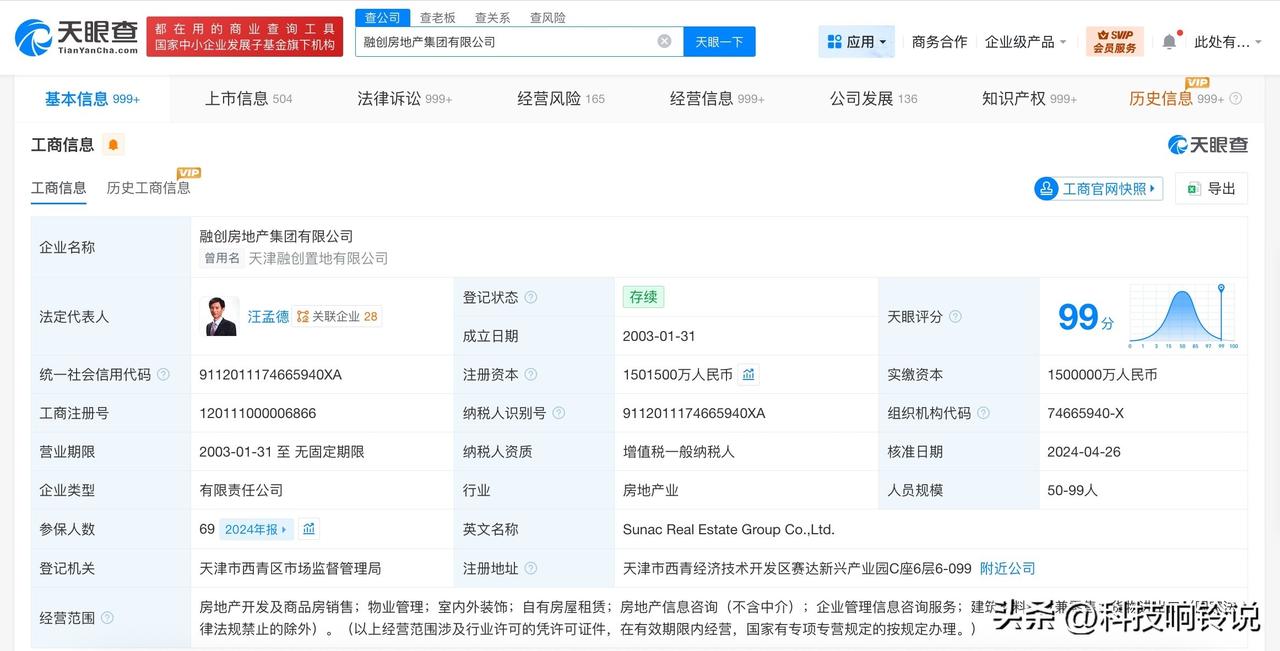Clear the search box with the X icon
This screenshot has height=651, width=1280.
[664, 41]
